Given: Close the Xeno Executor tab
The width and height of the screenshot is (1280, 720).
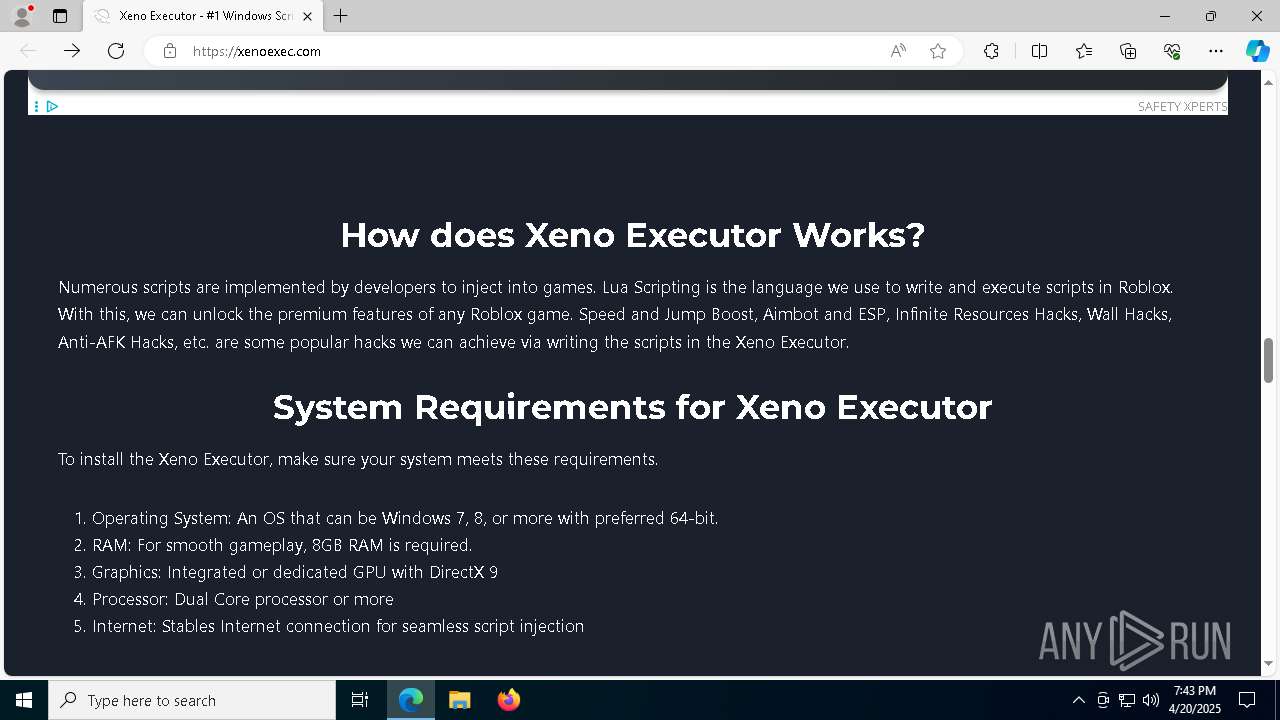Looking at the screenshot, I should [308, 16].
